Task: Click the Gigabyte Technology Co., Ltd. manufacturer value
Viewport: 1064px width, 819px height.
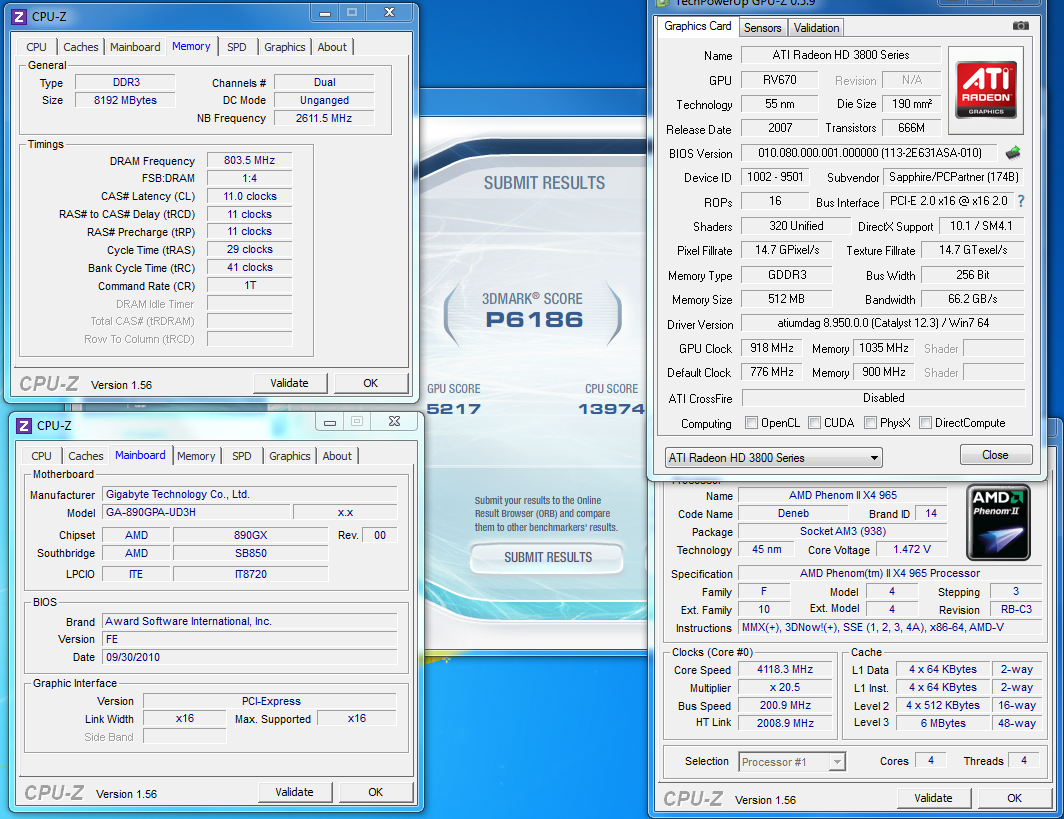Action: 250,494
